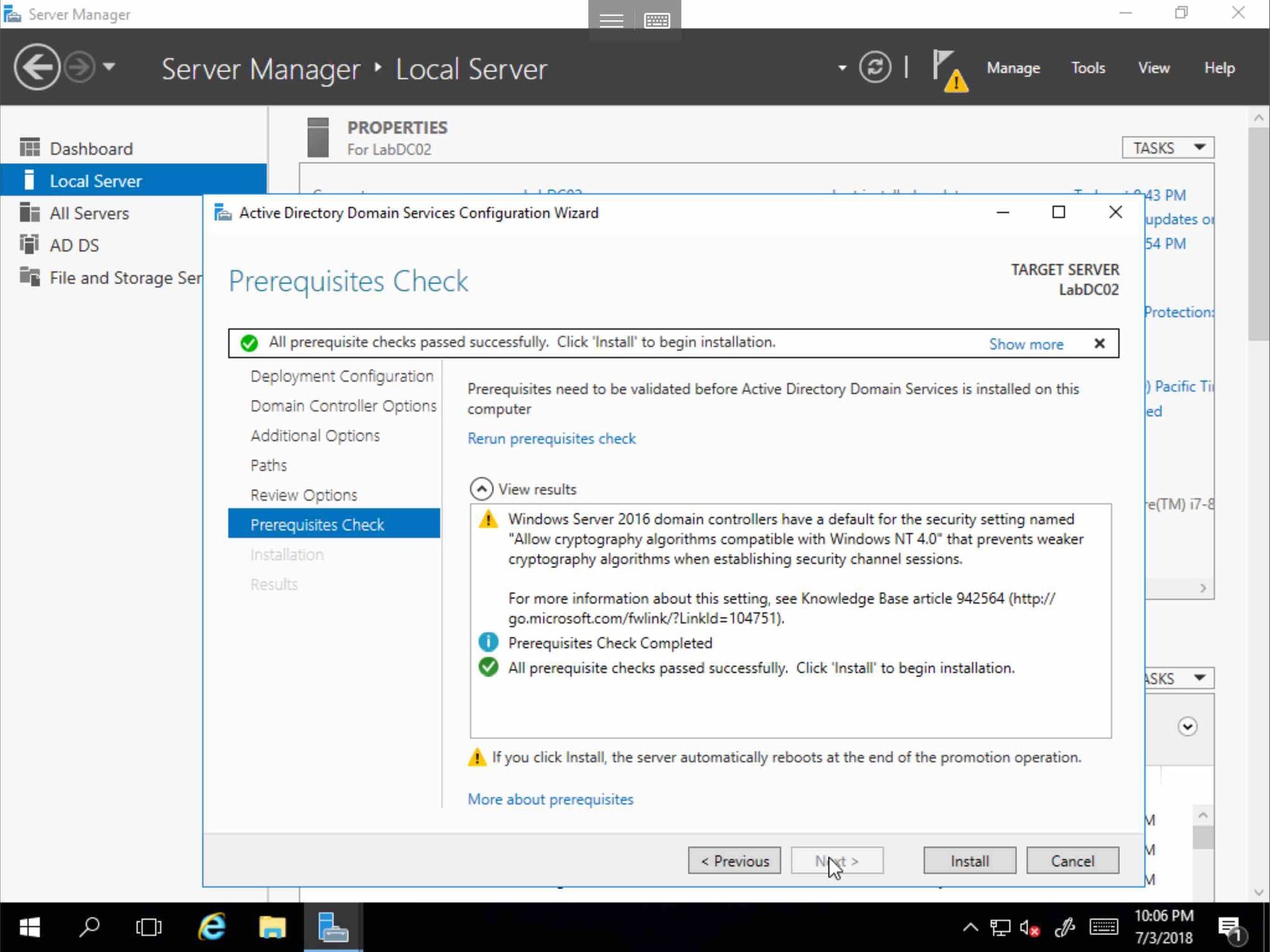Click the properties panel right scroll arrow
This screenshot has height=952, width=1270.
click(x=1203, y=588)
